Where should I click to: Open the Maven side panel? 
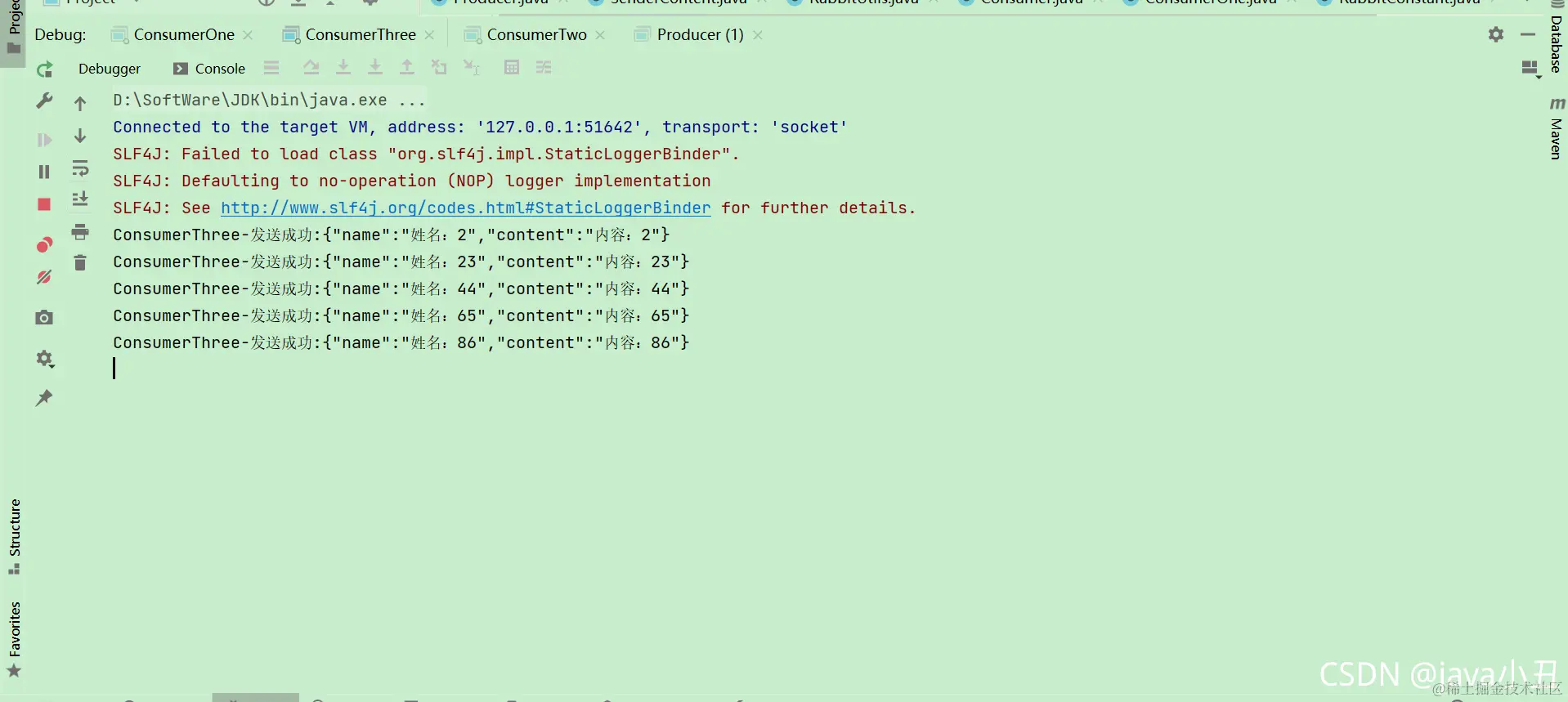[x=1556, y=128]
